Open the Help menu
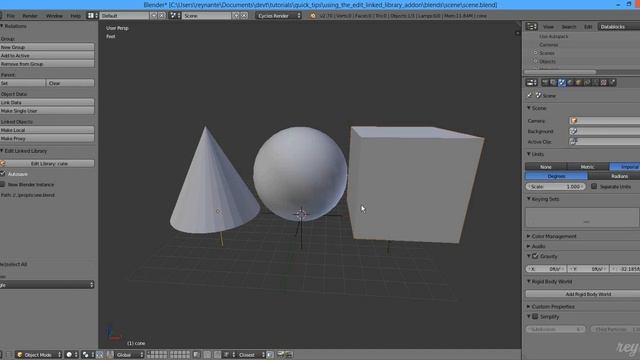The height and width of the screenshot is (360, 640). click(x=76, y=16)
